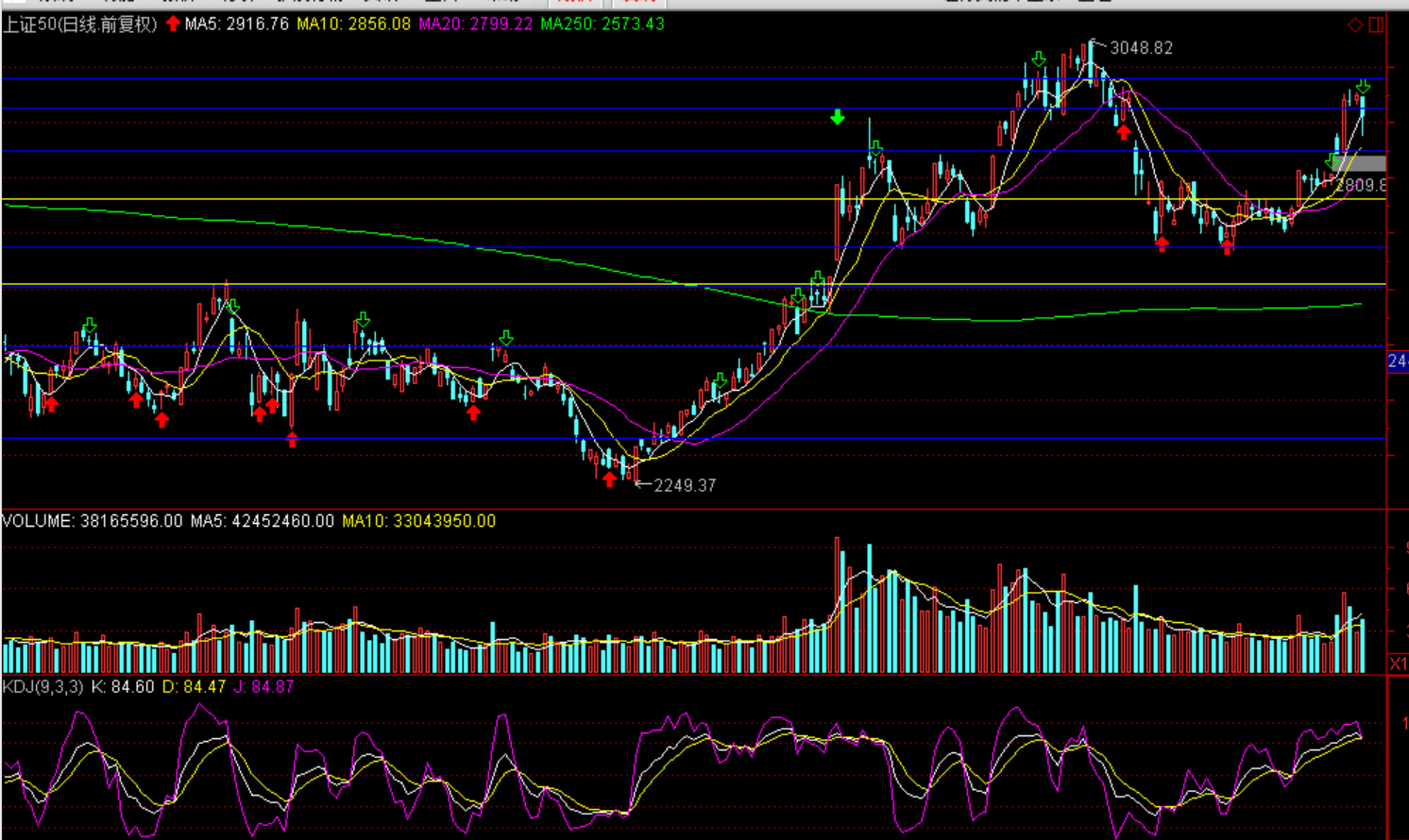
Task: Select the MA5: 2916.76 moving average label
Action: (x=237, y=25)
